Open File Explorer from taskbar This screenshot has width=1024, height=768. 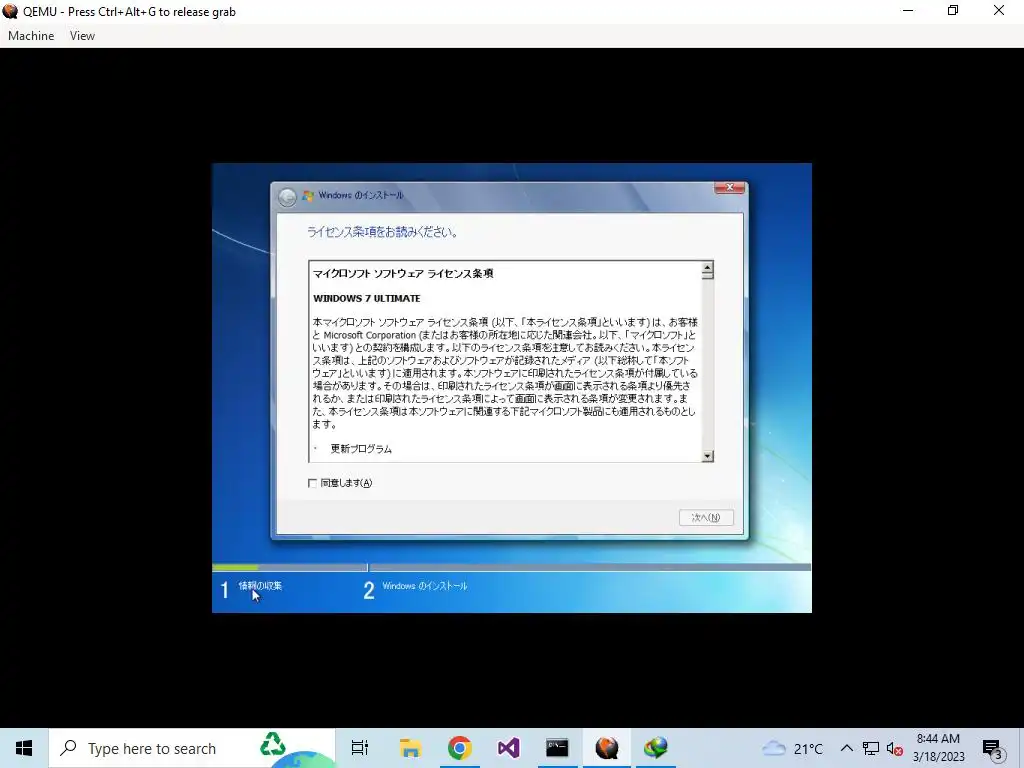click(410, 748)
